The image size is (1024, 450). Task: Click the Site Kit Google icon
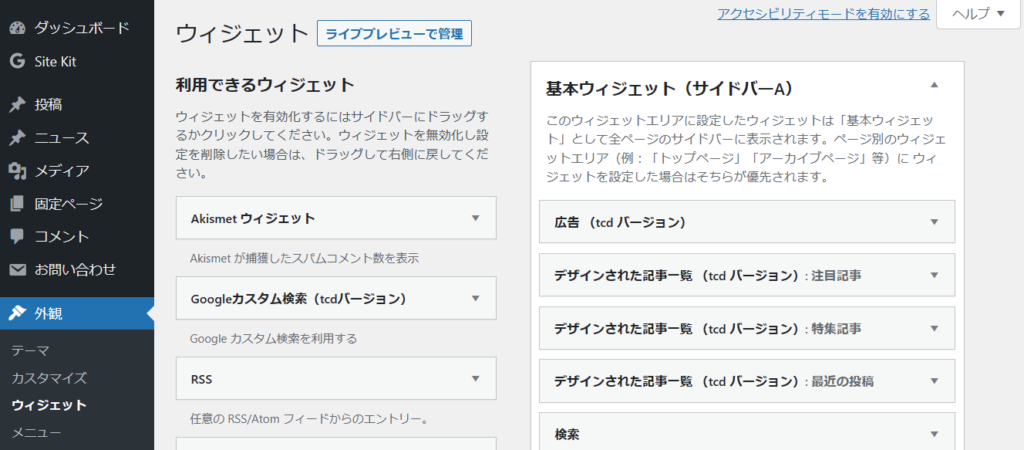pyautogui.click(x=17, y=61)
